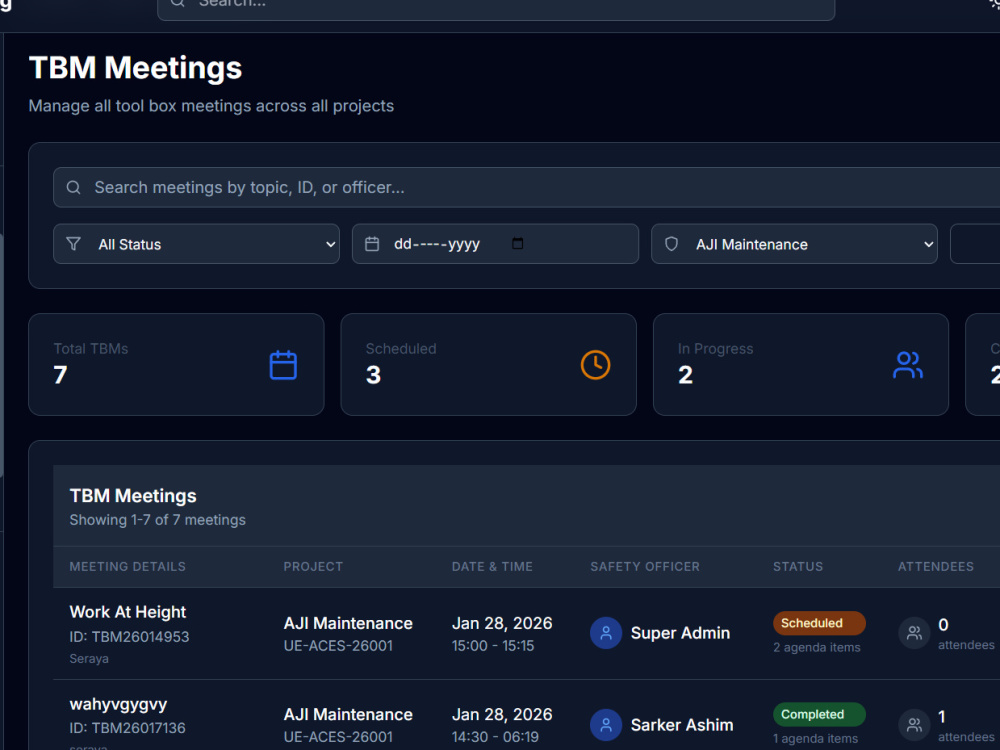Image resolution: width=1000 pixels, height=750 pixels.
Task: Click the orange clock icon on Scheduled card
Action: (x=595, y=365)
